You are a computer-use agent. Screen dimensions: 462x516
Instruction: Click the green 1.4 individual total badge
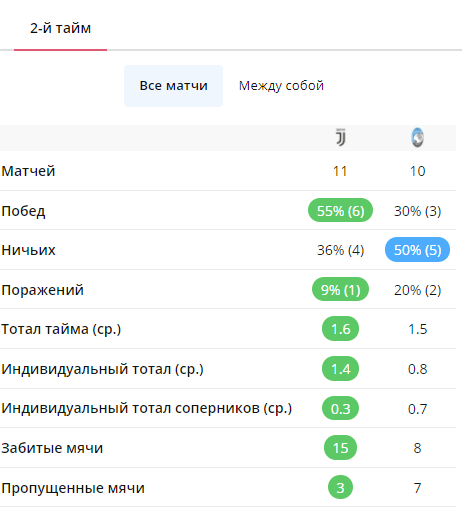click(340, 369)
